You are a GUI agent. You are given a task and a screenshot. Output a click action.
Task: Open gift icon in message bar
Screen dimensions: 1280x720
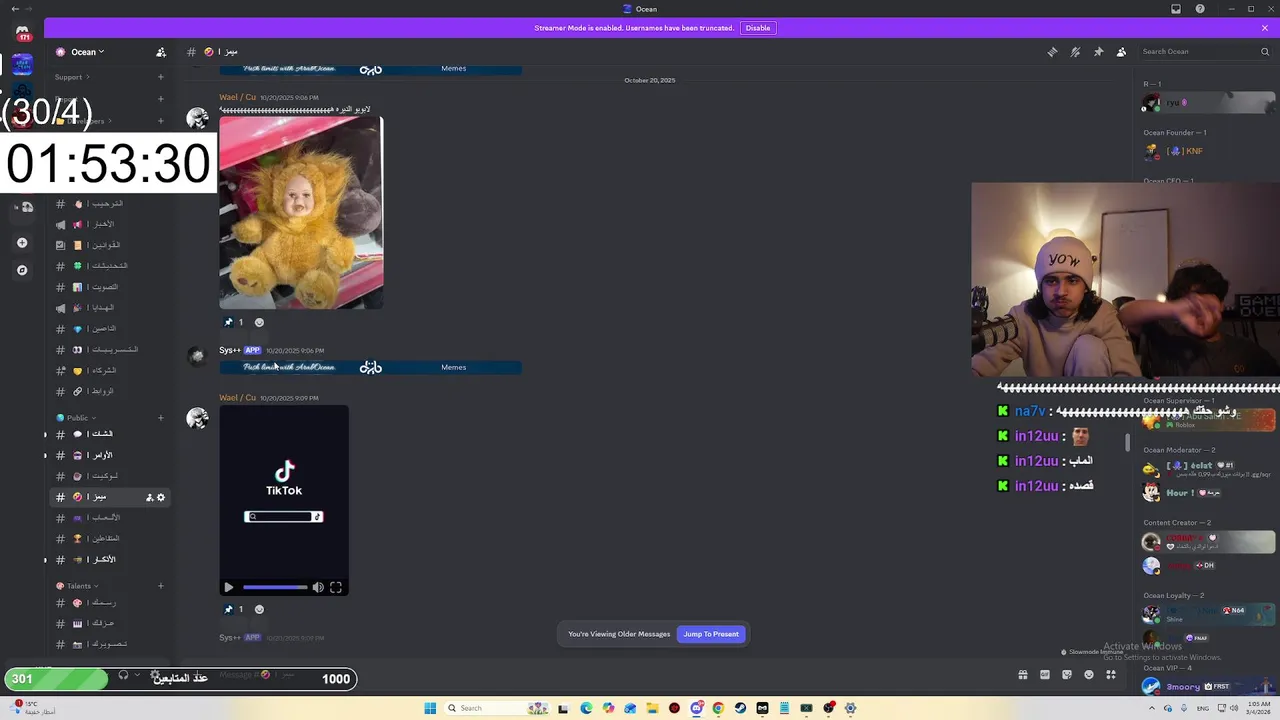(x=1023, y=675)
